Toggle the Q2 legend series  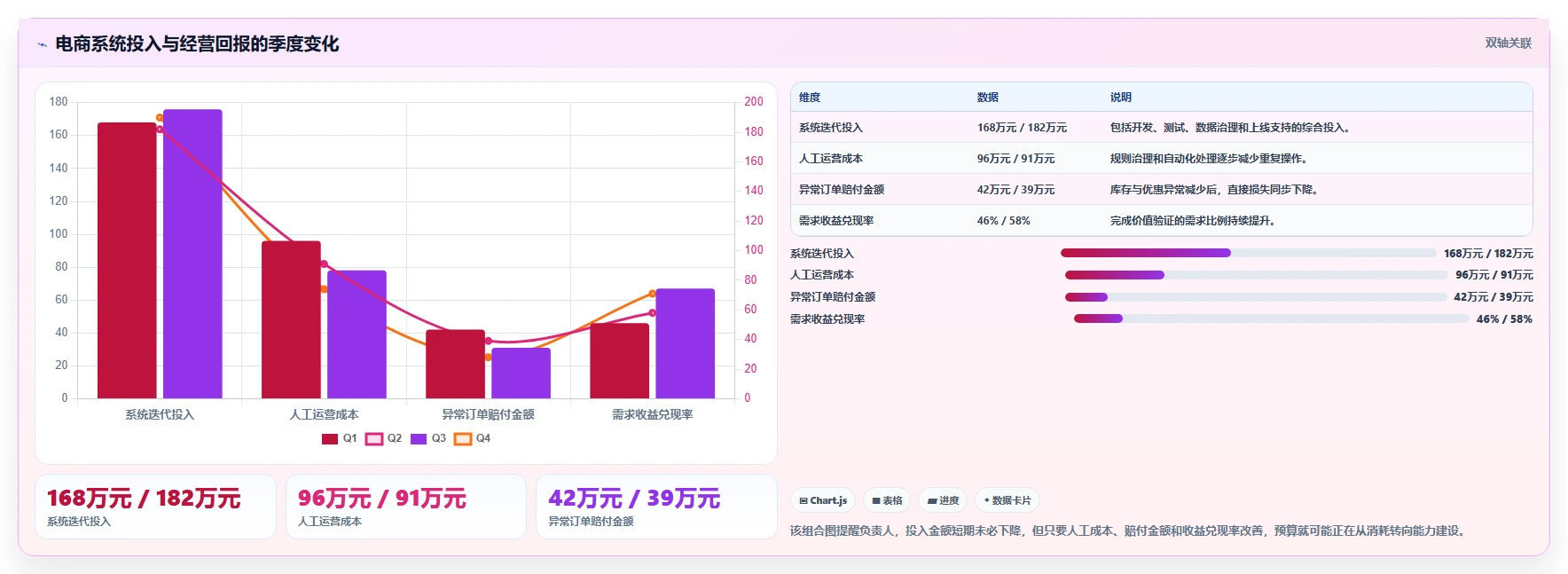[x=384, y=439]
